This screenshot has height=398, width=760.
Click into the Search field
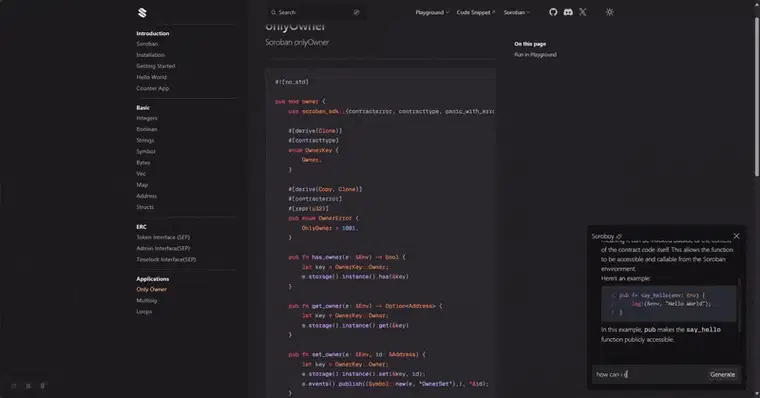[316, 12]
